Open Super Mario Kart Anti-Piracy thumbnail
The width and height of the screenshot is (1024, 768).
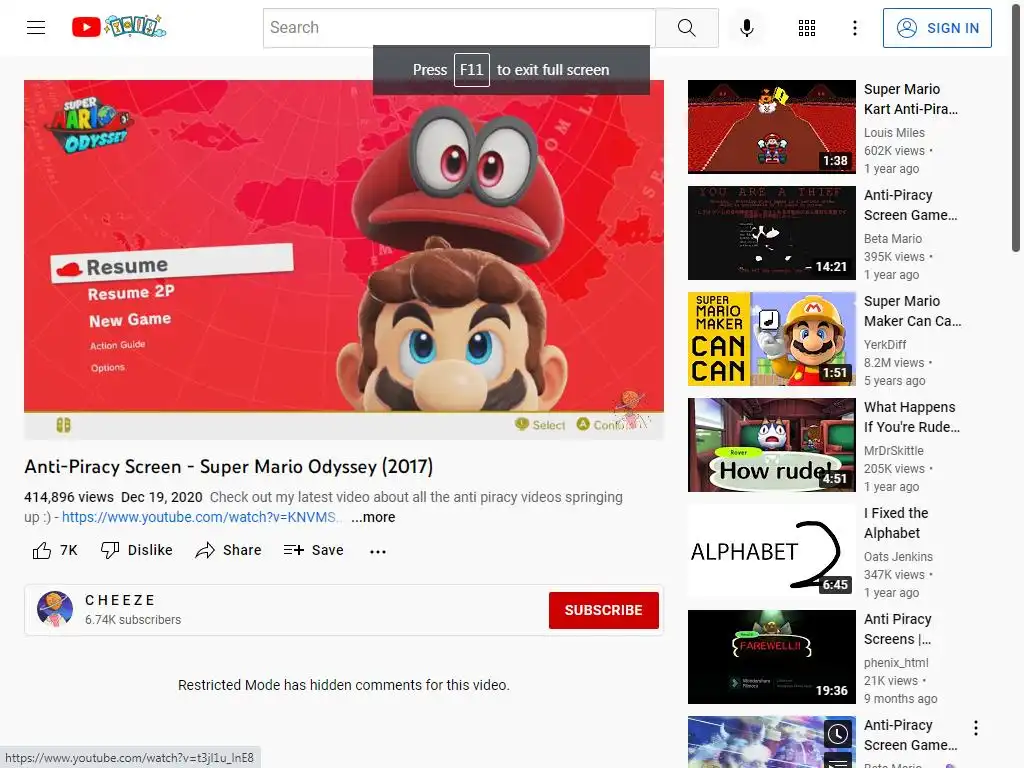[x=771, y=127]
